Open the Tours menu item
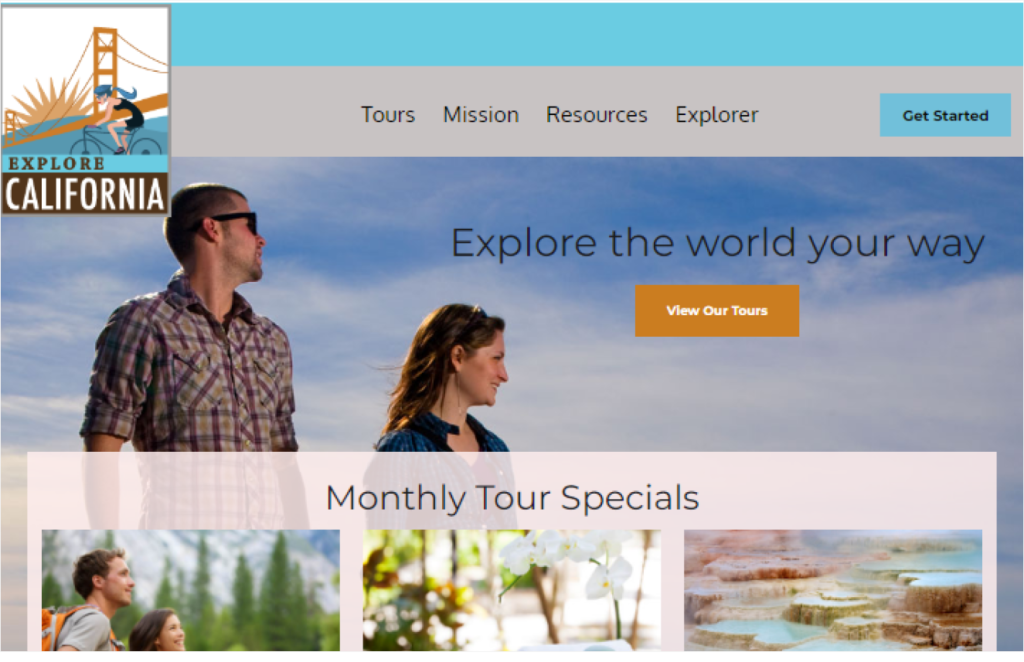The image size is (1024, 662). click(x=388, y=115)
